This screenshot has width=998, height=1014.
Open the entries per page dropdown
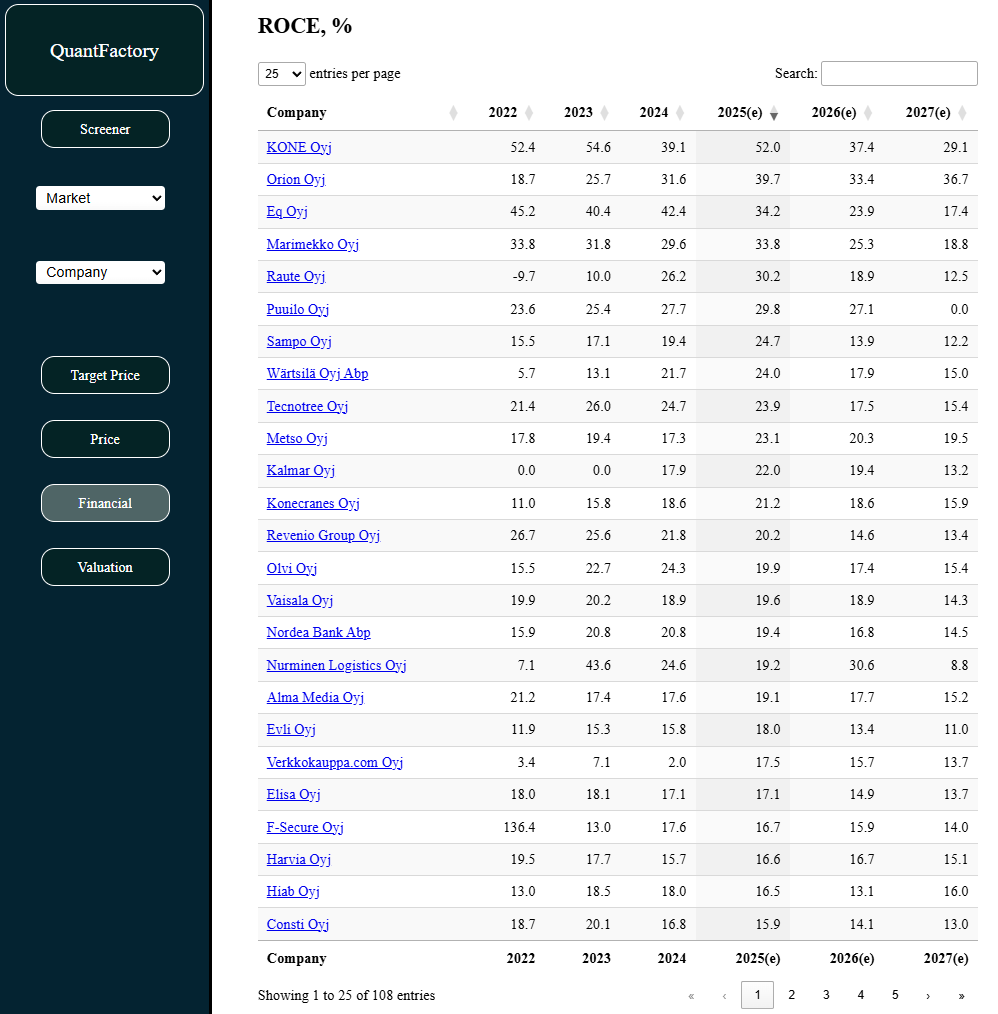click(282, 74)
